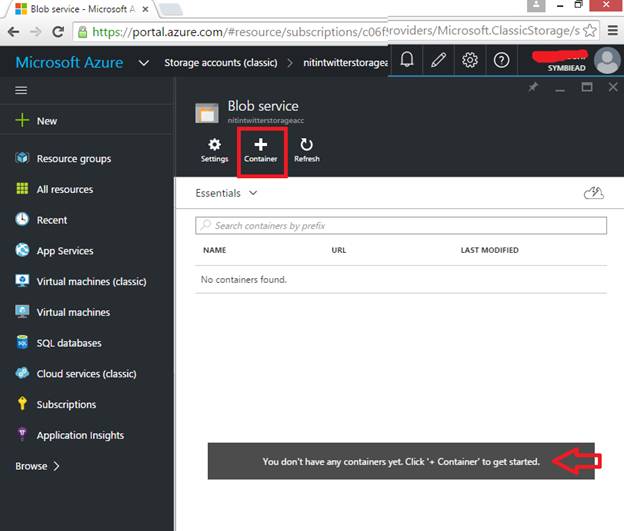
Task: Open SQL databases
Action: tap(58, 343)
